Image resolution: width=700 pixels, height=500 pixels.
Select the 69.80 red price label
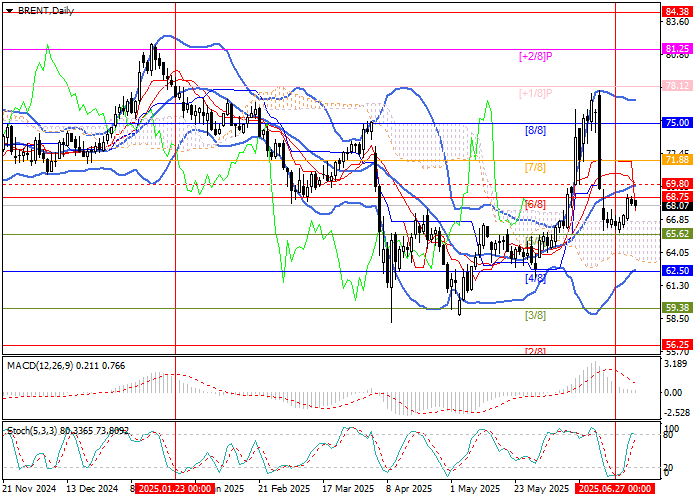point(677,183)
